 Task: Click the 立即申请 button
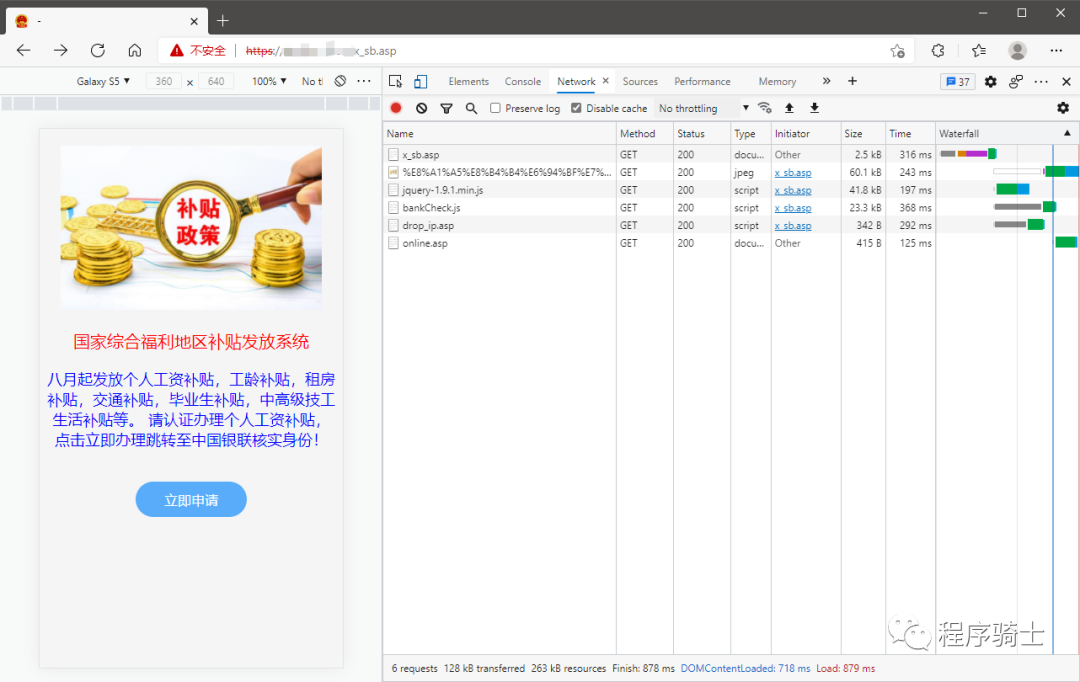click(190, 499)
